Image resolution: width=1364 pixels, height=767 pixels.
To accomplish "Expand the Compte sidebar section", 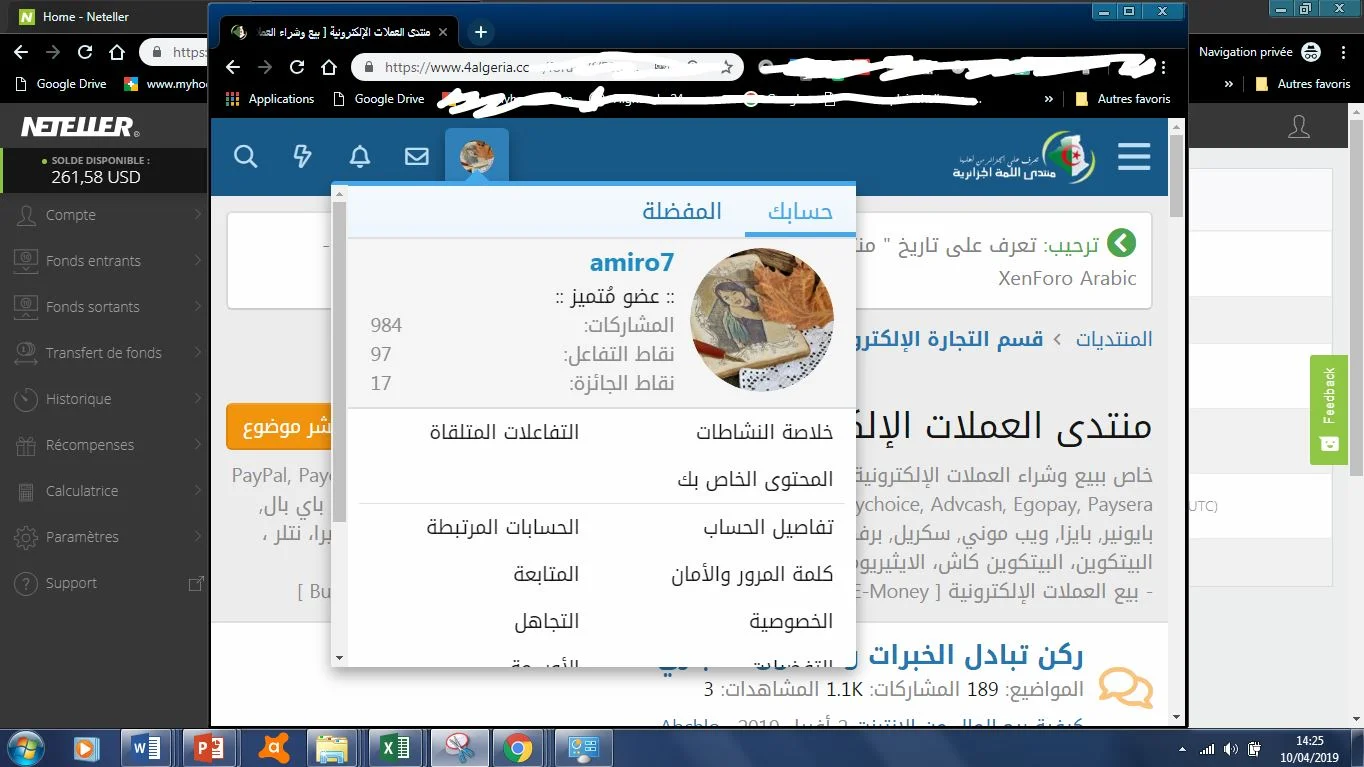I will (71, 215).
